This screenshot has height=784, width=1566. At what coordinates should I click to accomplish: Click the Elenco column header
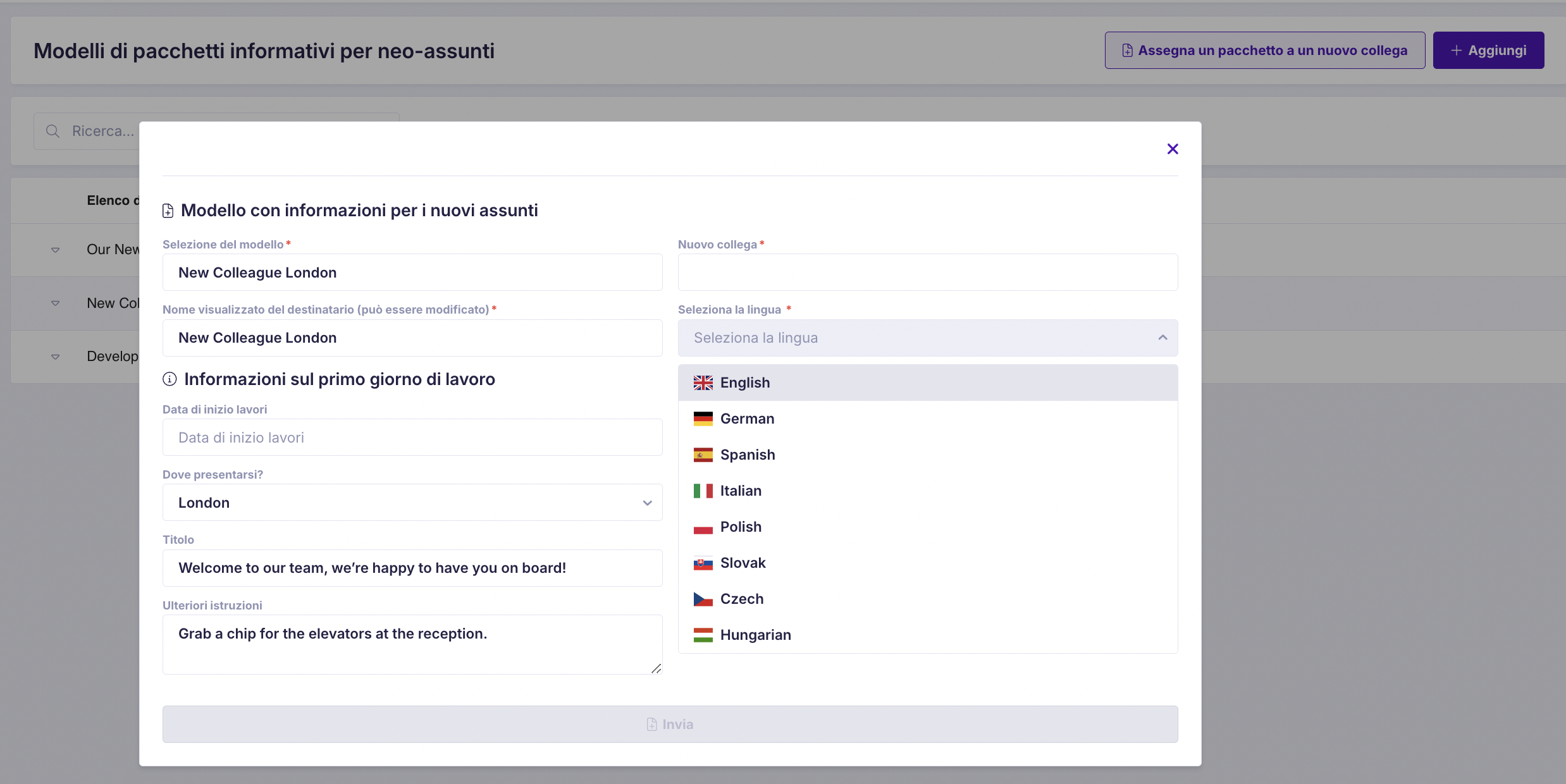[x=113, y=200]
